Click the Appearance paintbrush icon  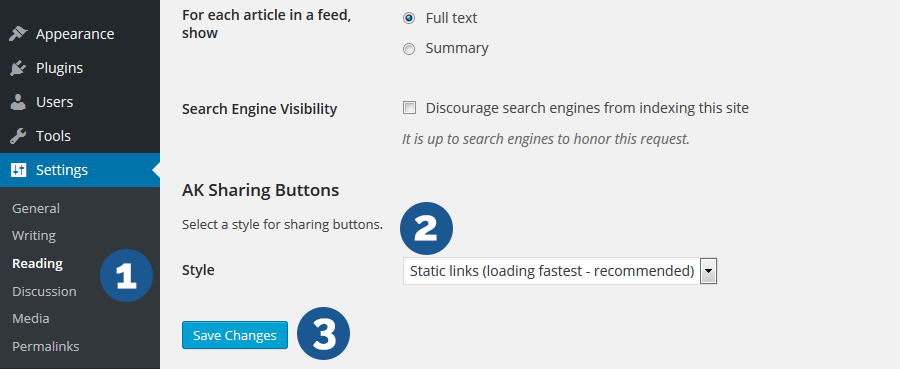coord(18,34)
